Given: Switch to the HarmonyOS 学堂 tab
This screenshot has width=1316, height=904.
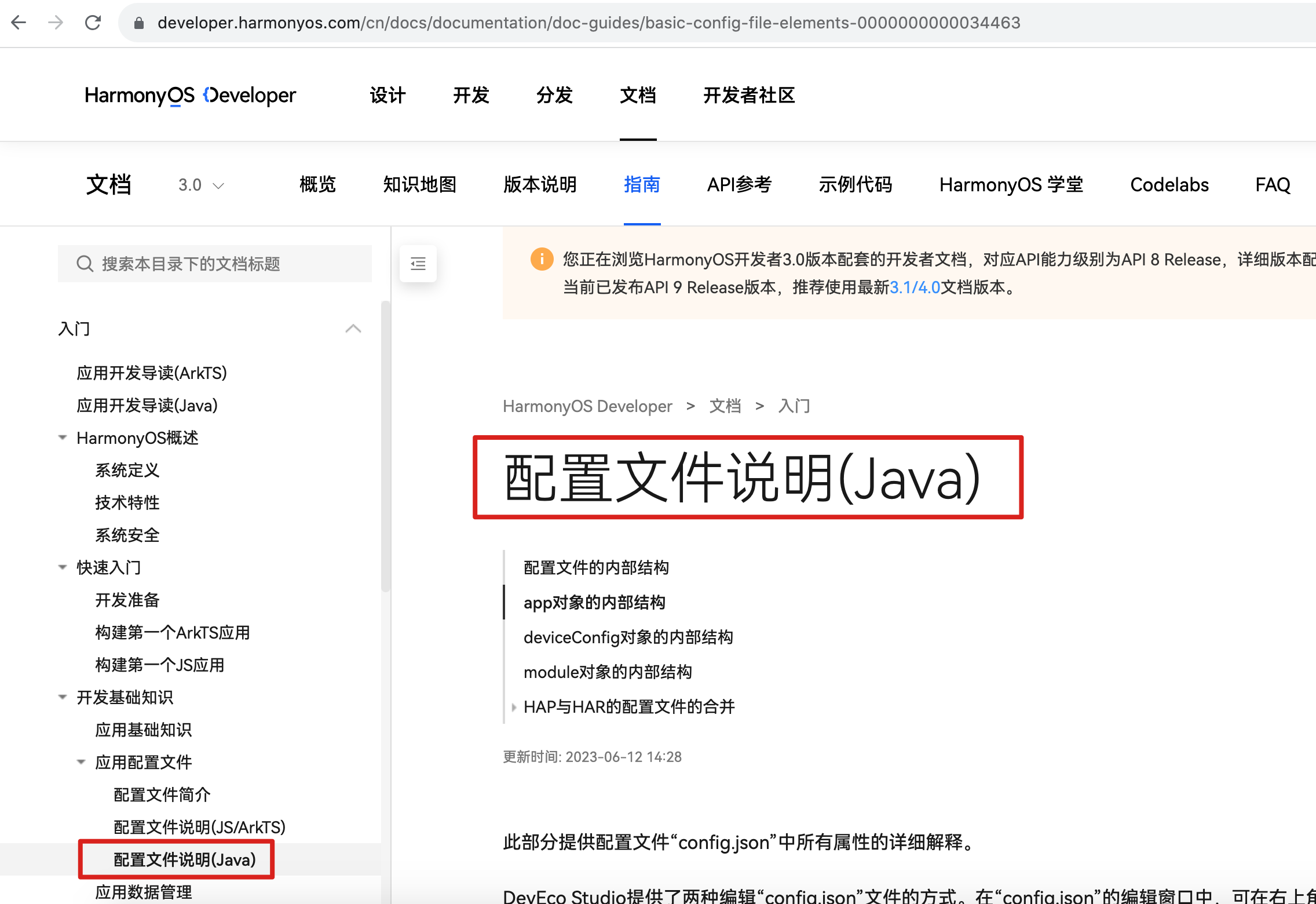Looking at the screenshot, I should pyautogui.click(x=1011, y=185).
